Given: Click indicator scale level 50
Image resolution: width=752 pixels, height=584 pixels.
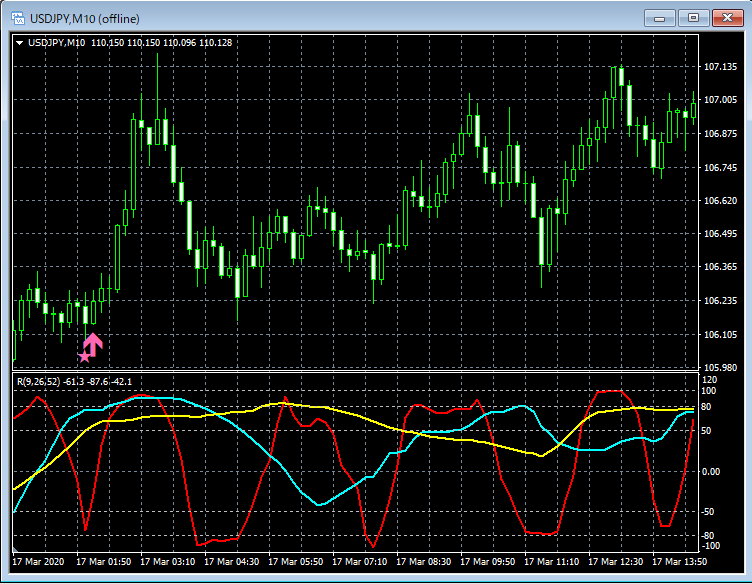Looking at the screenshot, I should tap(707, 431).
